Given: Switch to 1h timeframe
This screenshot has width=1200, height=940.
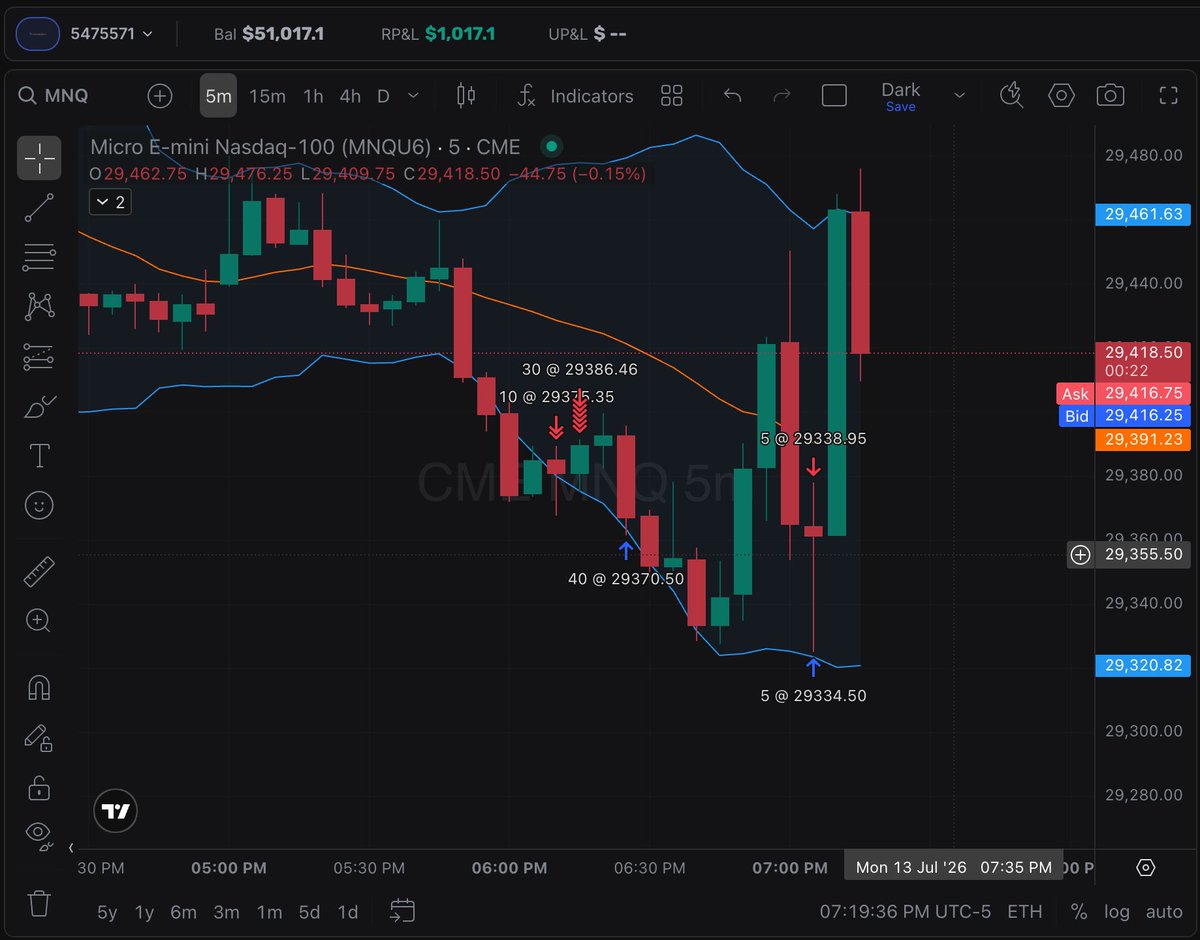Looking at the screenshot, I should [313, 96].
